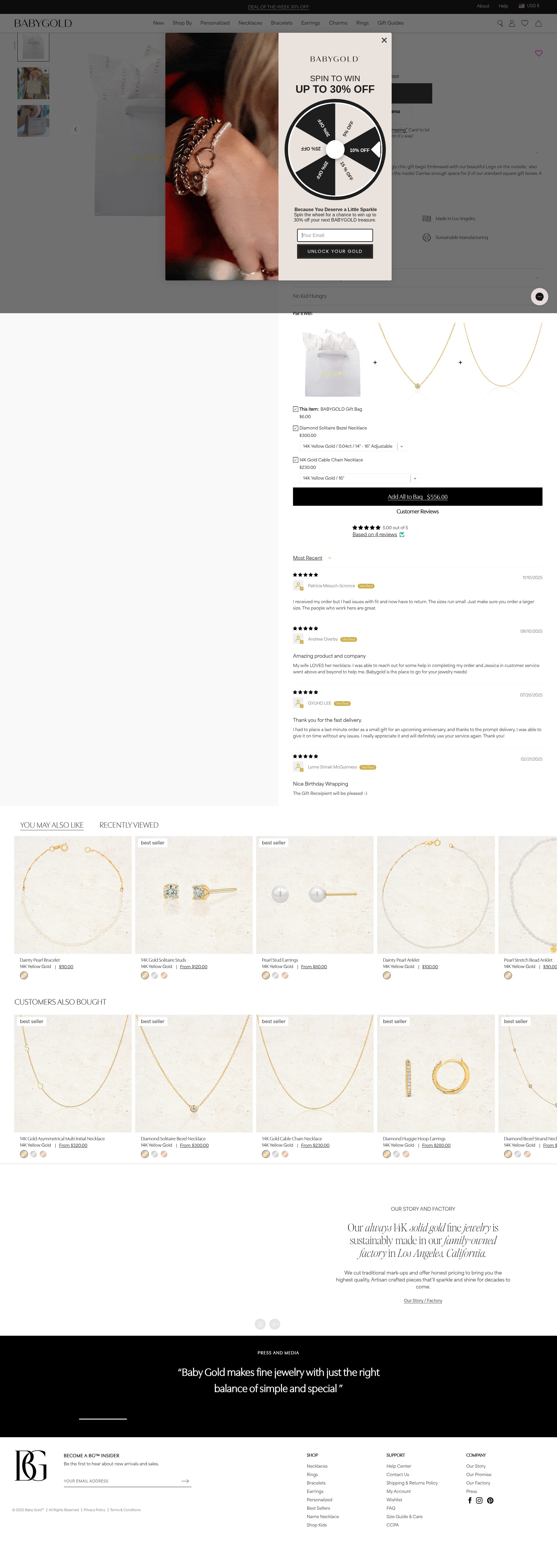Click Sustainable Manufacturing icon
The width and height of the screenshot is (557, 1568).
tap(427, 238)
